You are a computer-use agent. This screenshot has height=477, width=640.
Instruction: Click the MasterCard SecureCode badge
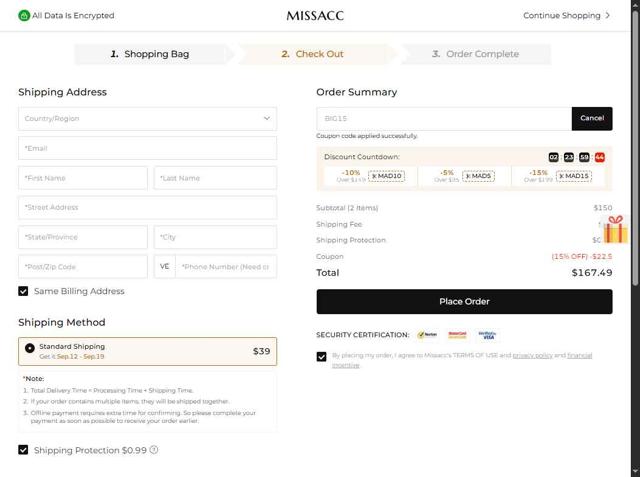pyautogui.click(x=457, y=335)
